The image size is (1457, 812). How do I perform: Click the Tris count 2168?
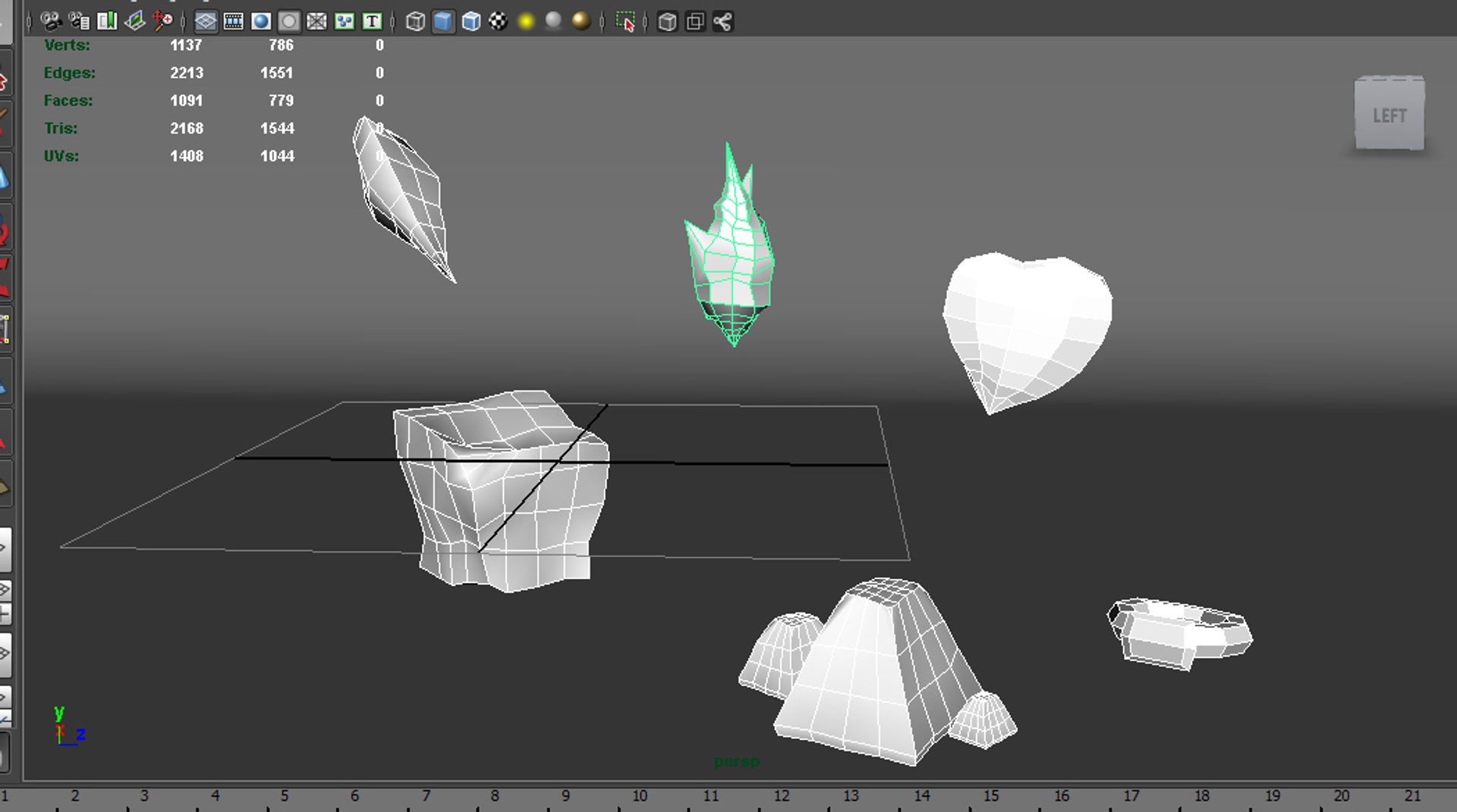[187, 128]
